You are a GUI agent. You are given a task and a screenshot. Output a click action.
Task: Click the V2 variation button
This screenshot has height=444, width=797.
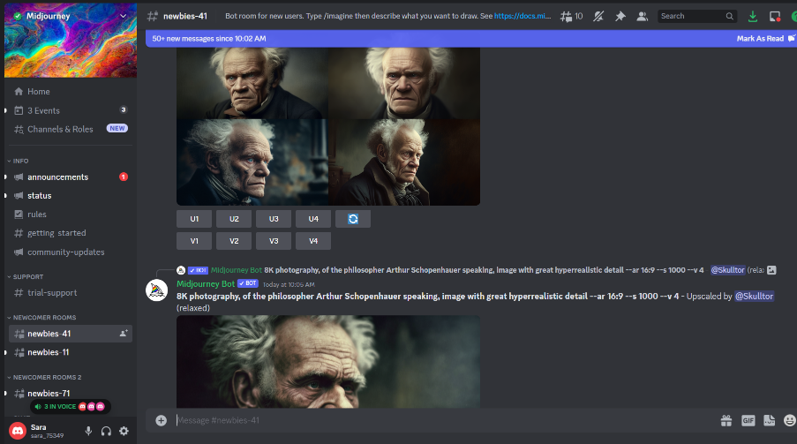[234, 241]
